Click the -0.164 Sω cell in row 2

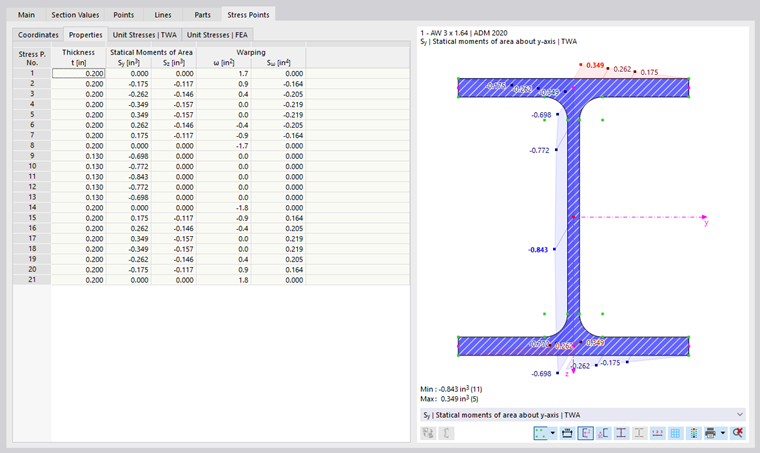tap(278, 84)
